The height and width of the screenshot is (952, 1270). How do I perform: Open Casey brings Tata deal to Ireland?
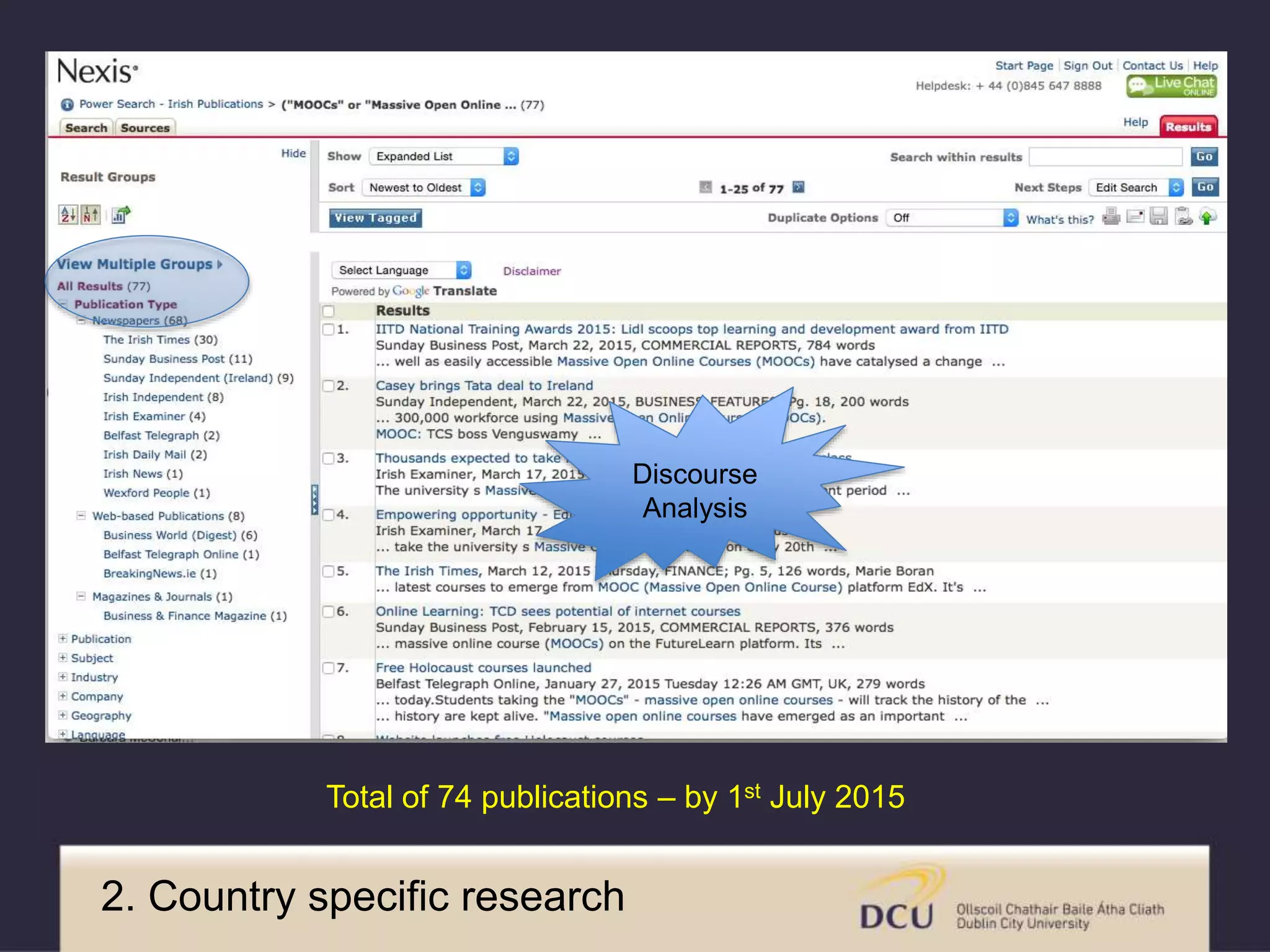pos(484,386)
